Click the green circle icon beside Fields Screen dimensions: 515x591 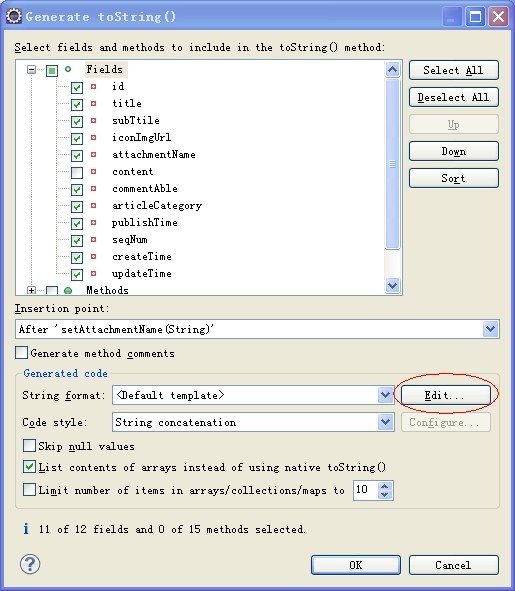68,69
